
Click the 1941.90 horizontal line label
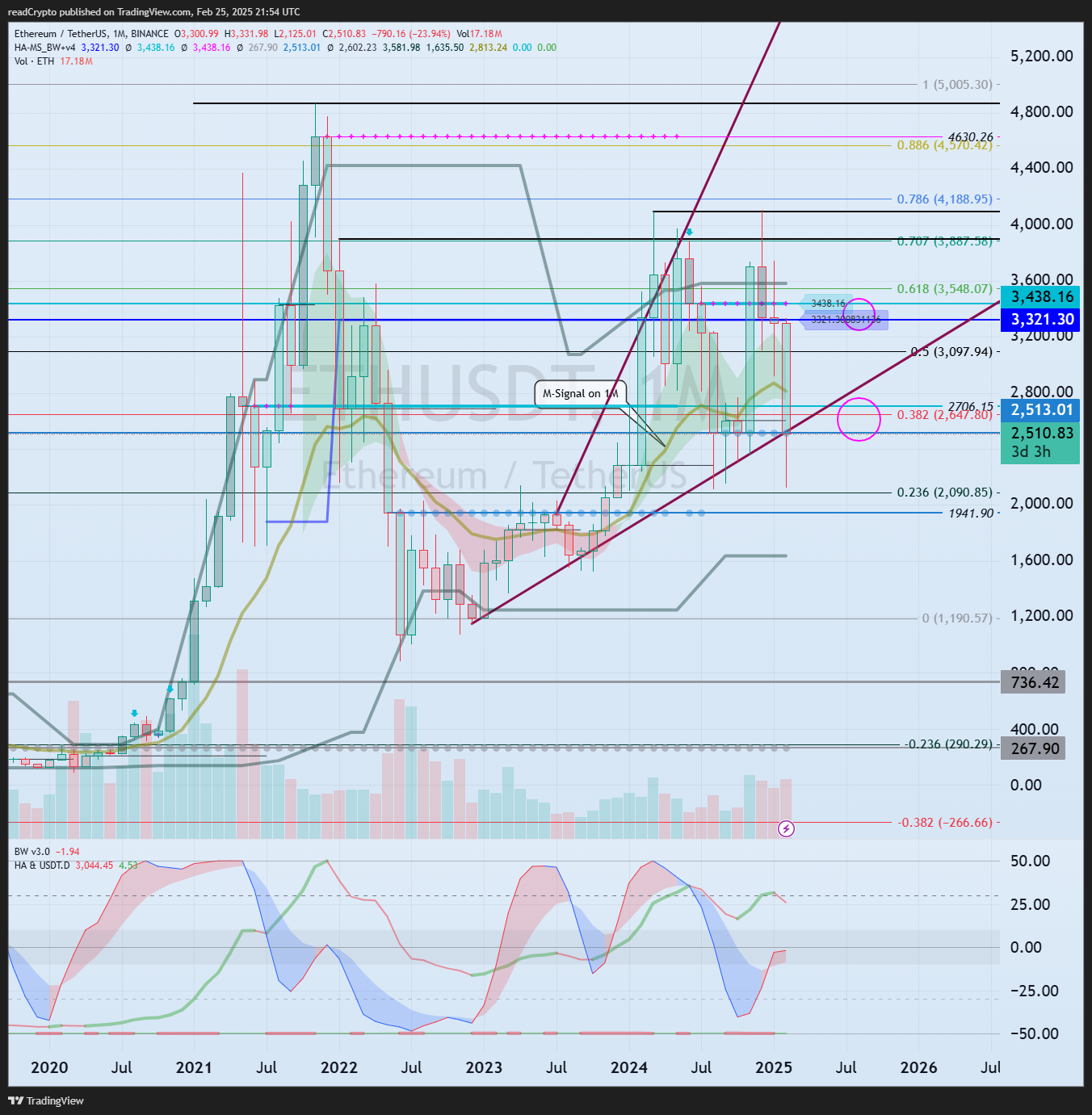971,513
